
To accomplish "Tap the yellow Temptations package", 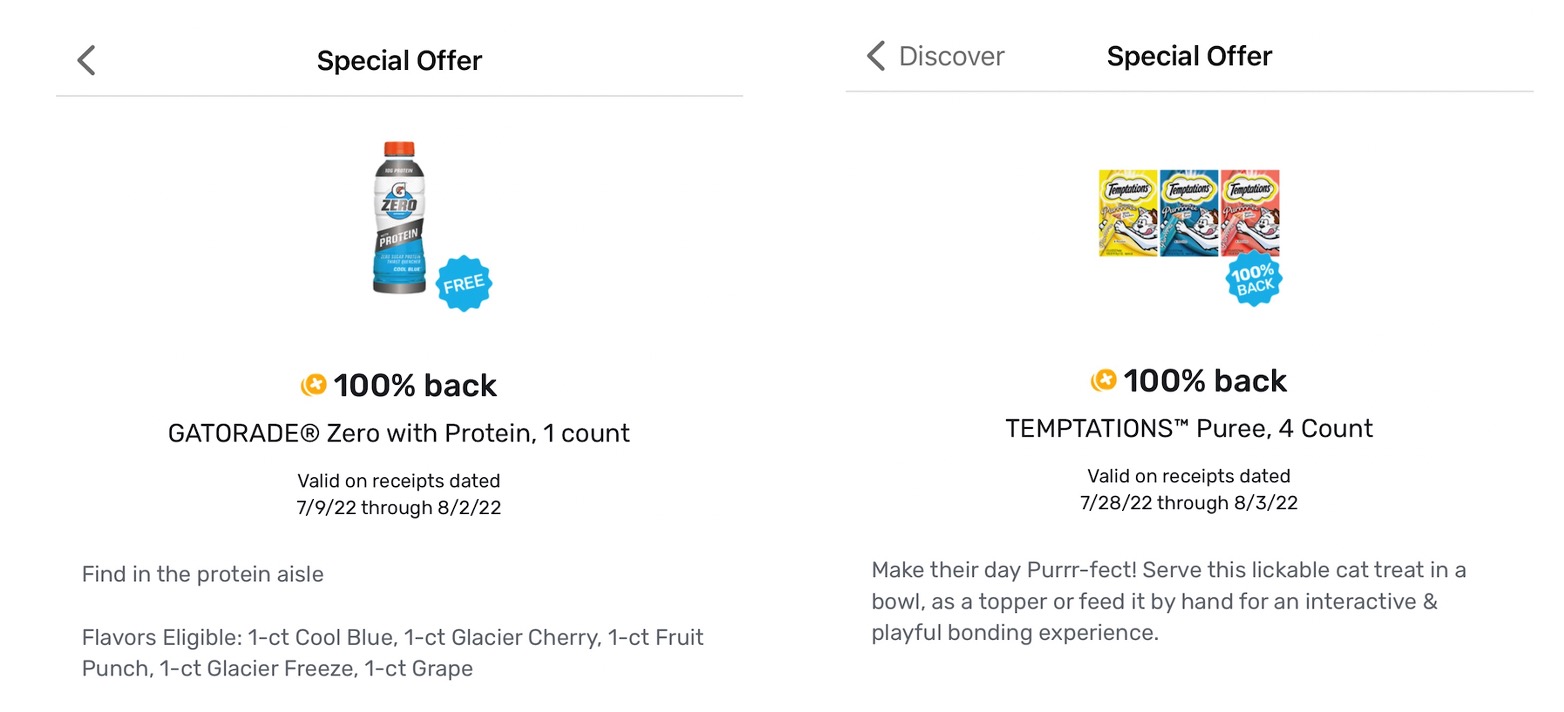I will (1127, 213).
